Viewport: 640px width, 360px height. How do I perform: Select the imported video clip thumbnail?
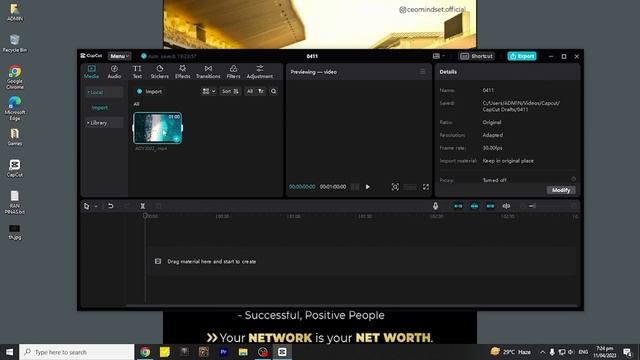[x=158, y=128]
